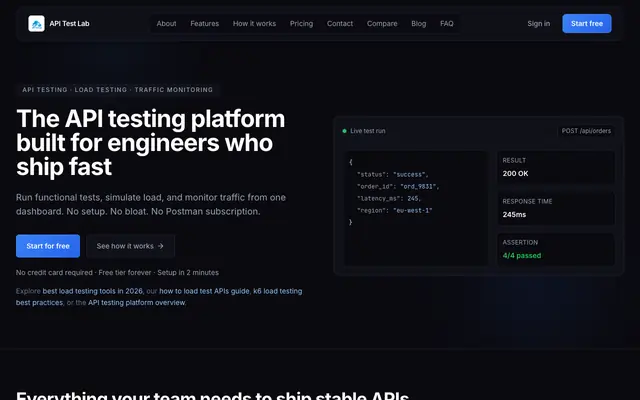This screenshot has width=640, height=400.
Task: Open the Contact nav link
Action: 340,24
